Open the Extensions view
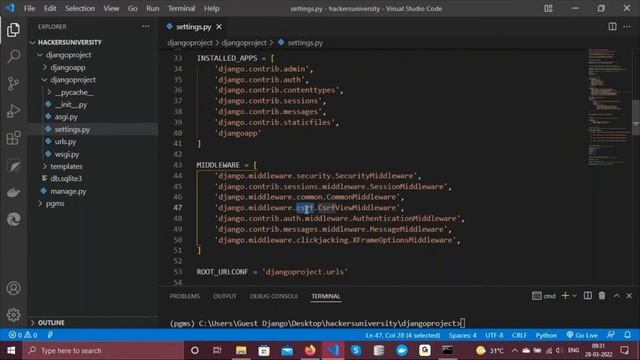Screen dimensions: 640x360 tap(13, 138)
